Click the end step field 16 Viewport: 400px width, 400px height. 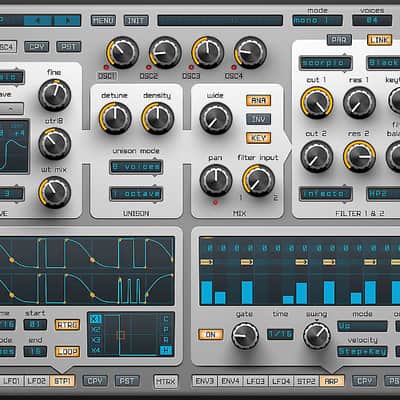pos(35,351)
